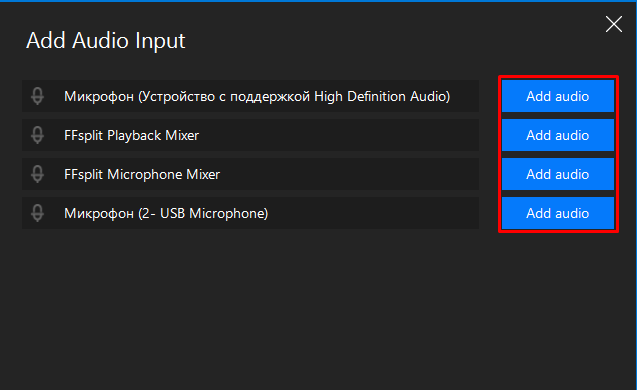Click the Add Audio Input title text
637x390 pixels.
click(x=106, y=41)
